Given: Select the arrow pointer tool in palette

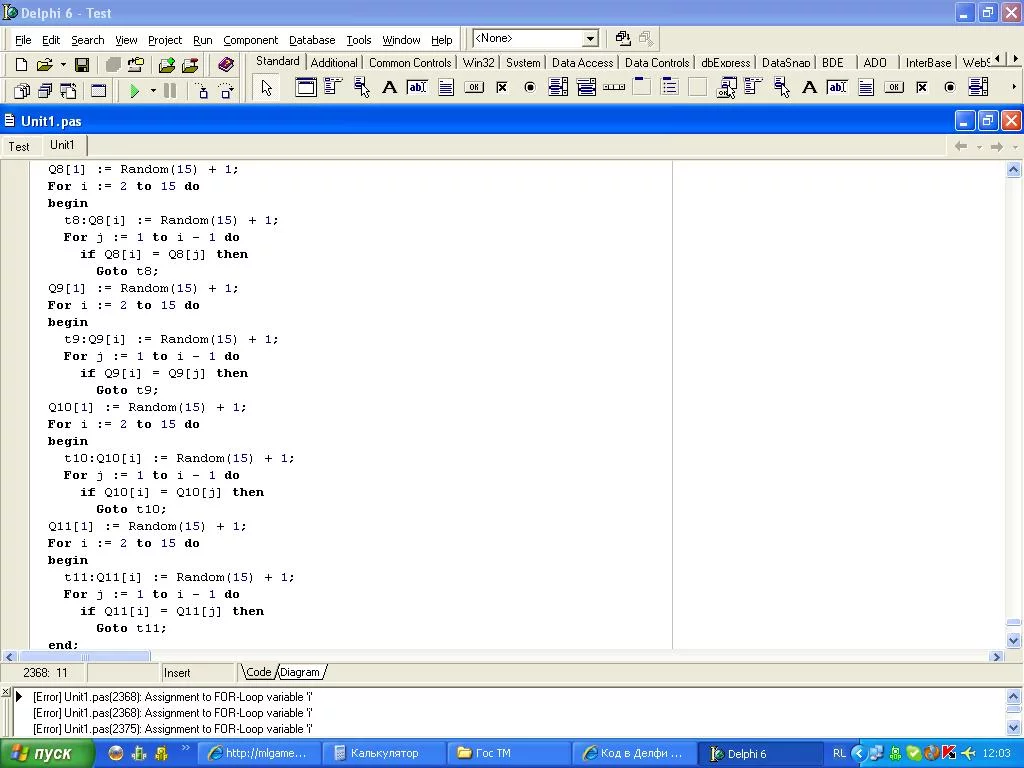Looking at the screenshot, I should 266,88.
